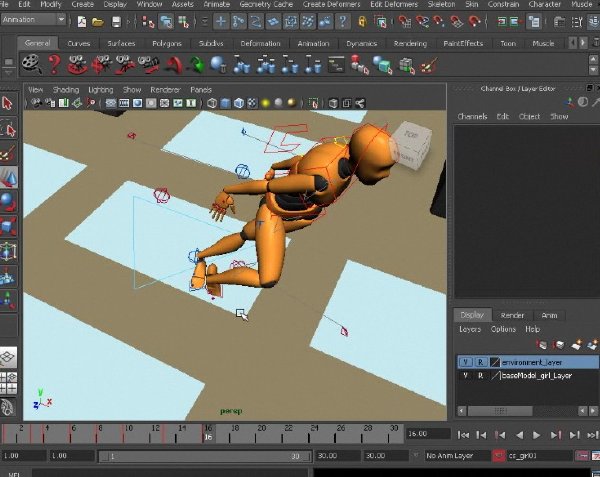Click the single perspective layout icon
Screen dimensions: 600x477
pos(8,358)
